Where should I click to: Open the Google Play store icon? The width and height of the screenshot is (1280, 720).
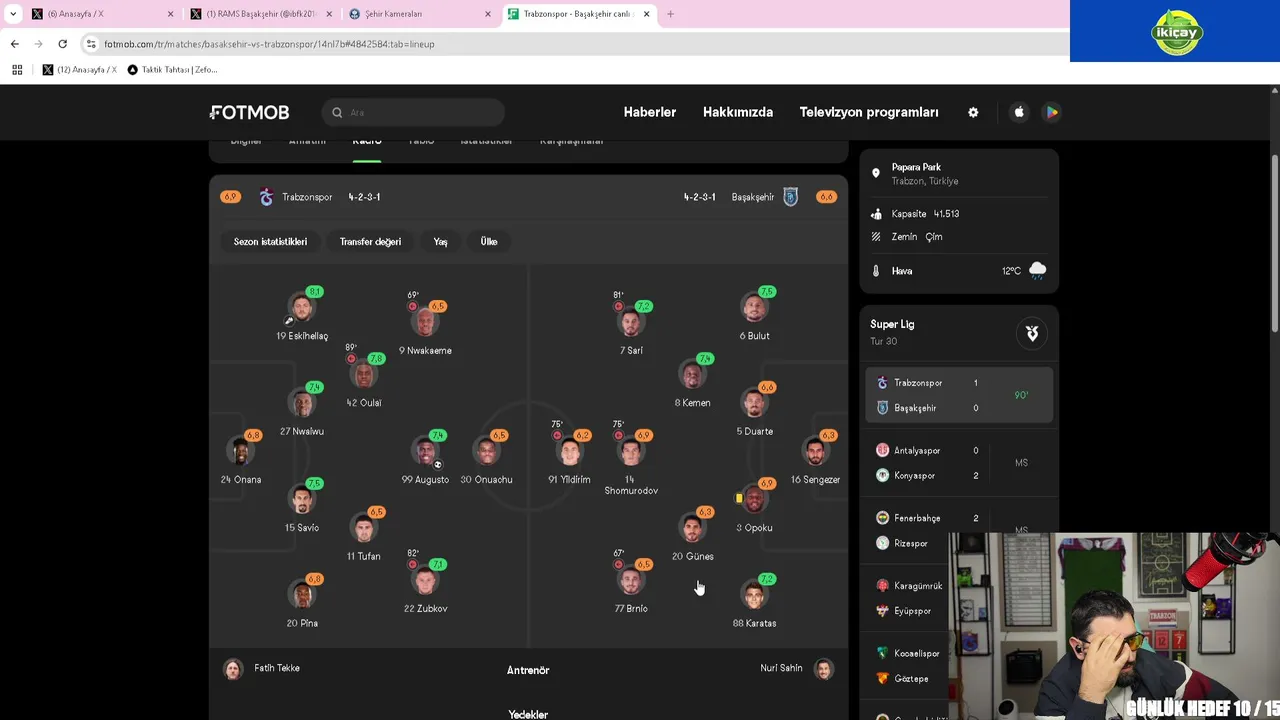1051,112
